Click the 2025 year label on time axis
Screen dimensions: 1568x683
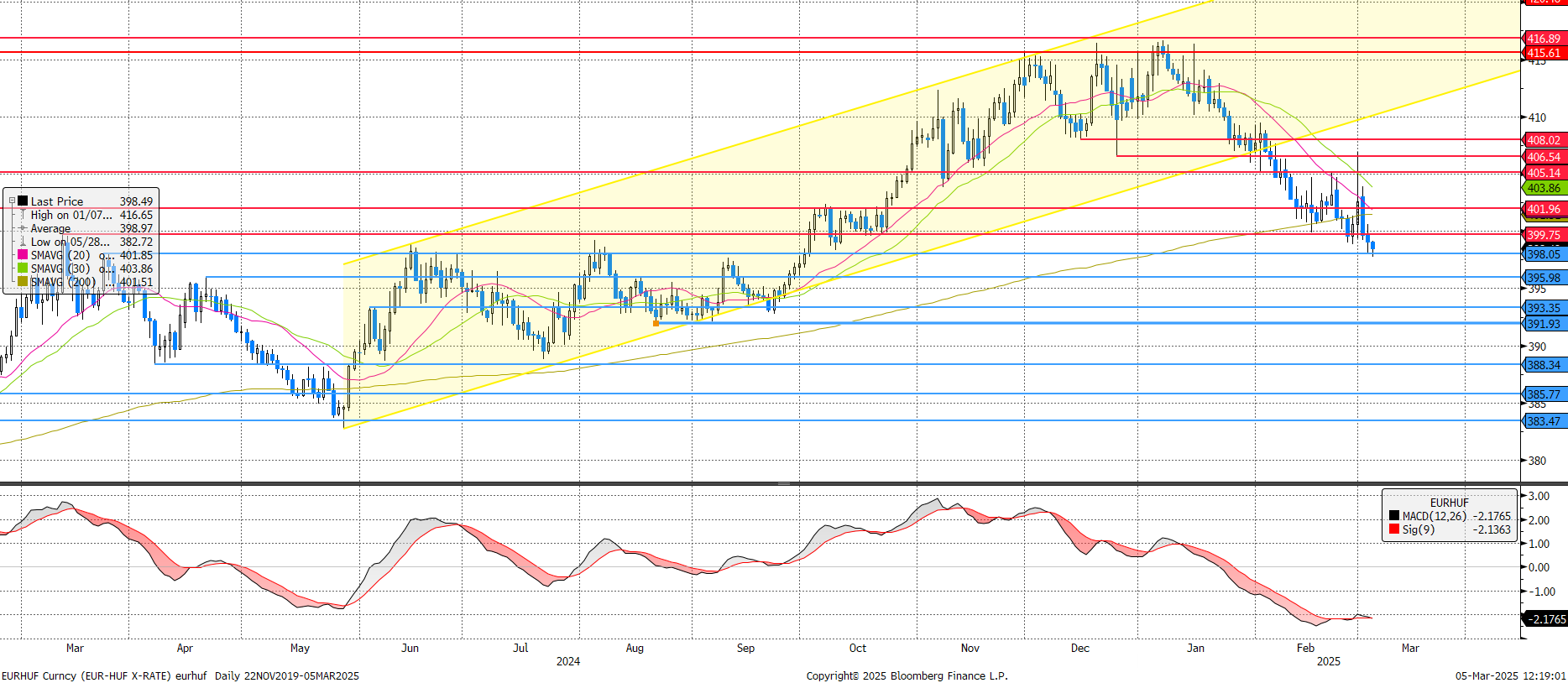[1329, 661]
